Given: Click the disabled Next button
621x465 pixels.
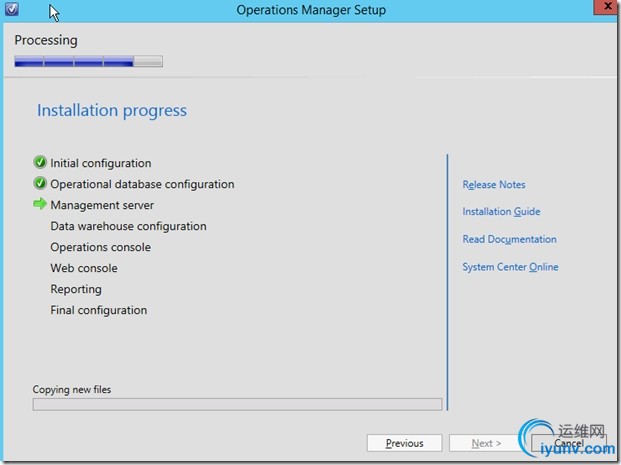Looking at the screenshot, I should (486, 443).
